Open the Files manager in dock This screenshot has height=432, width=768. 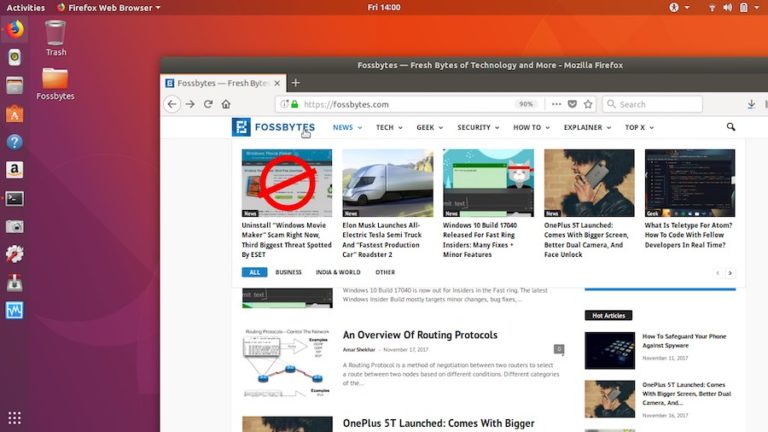[15, 86]
